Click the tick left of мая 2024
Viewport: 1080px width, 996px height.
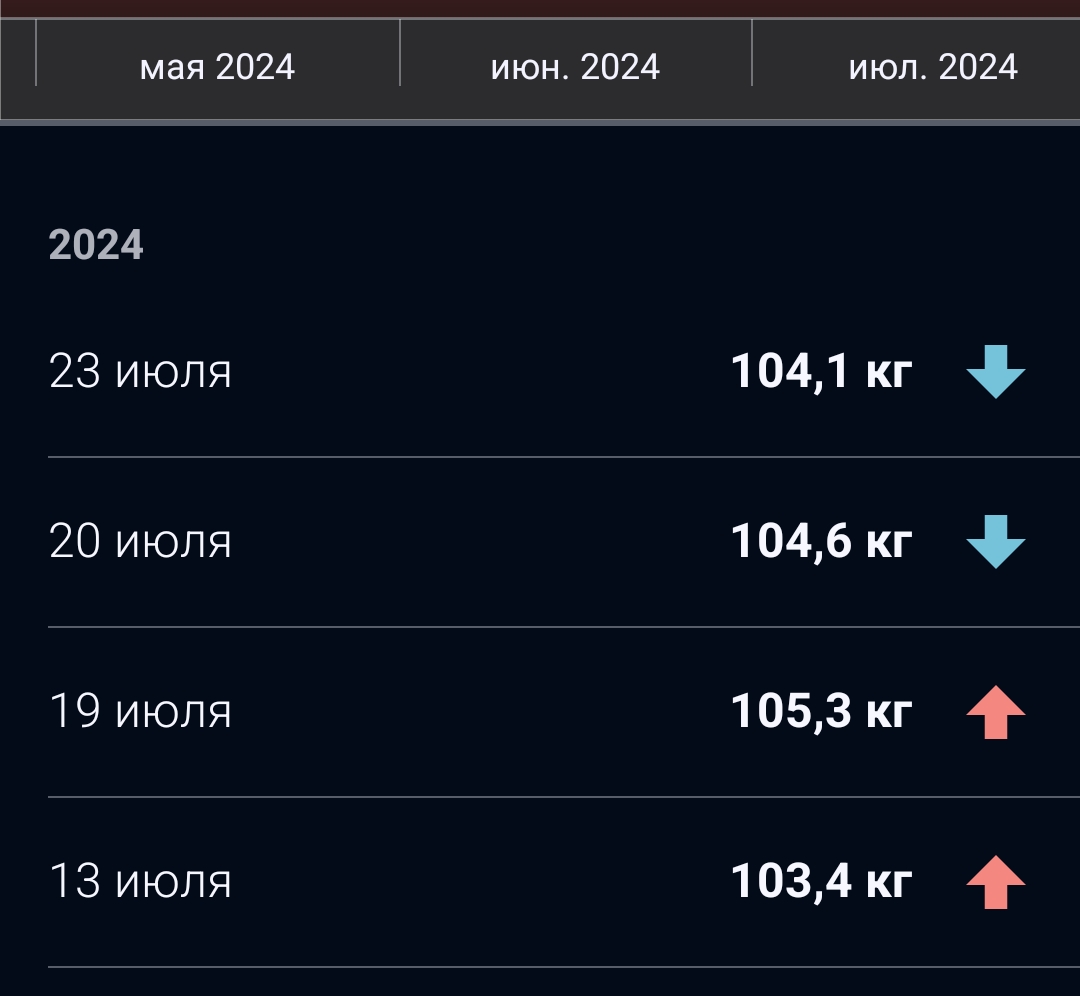[36, 53]
